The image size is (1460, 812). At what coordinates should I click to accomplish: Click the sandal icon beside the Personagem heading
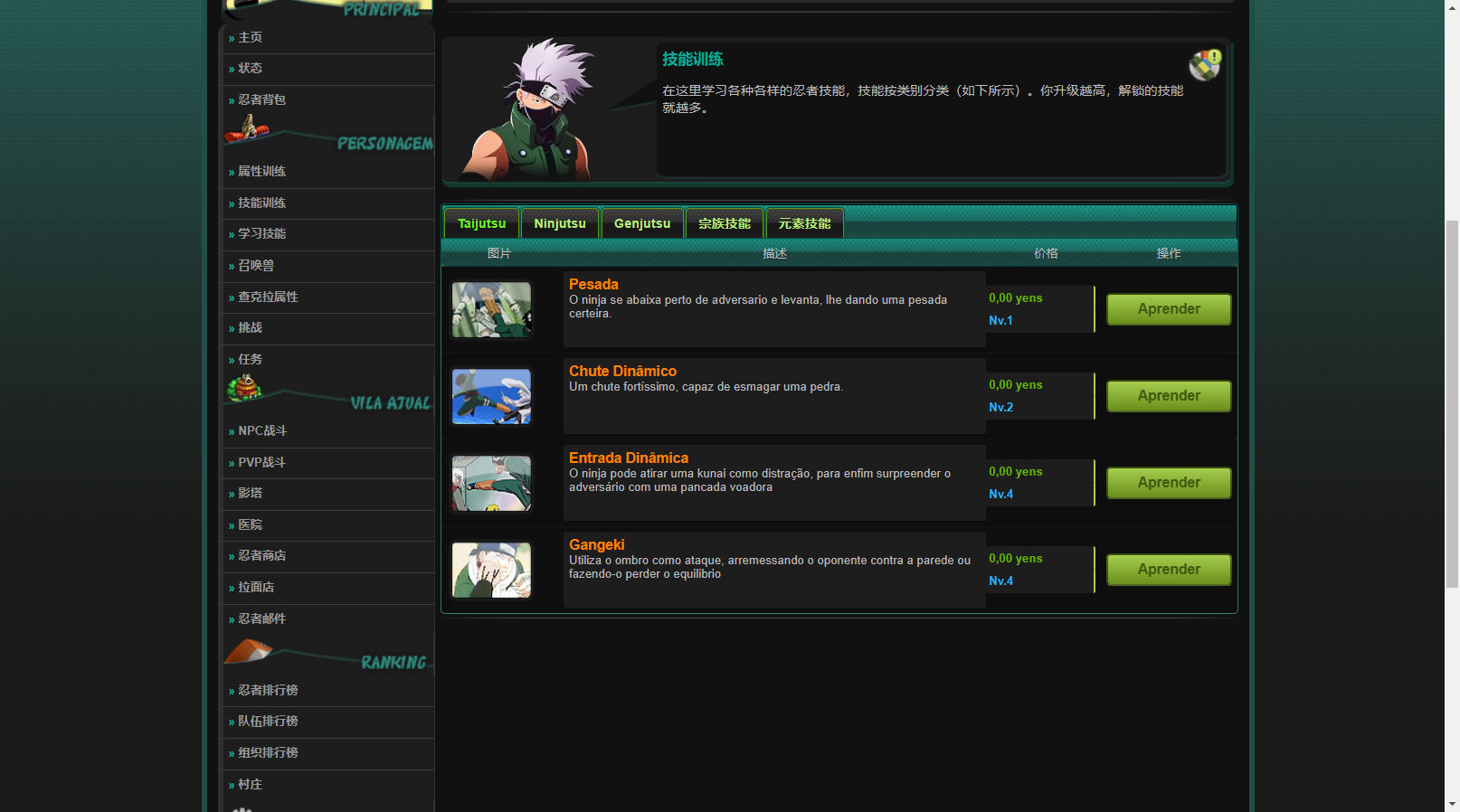click(x=246, y=129)
